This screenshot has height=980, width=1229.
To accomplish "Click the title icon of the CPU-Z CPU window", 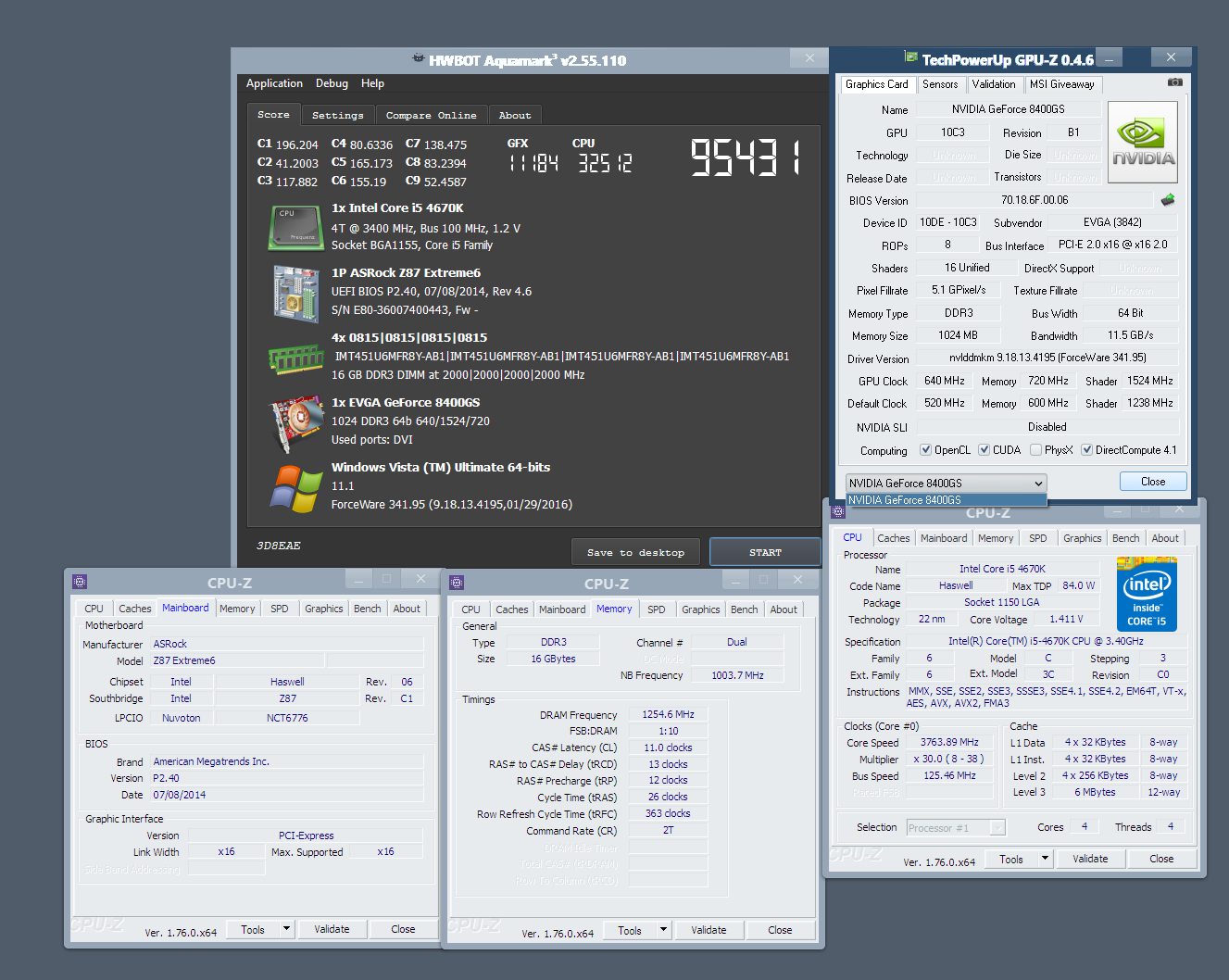I will 838,511.
